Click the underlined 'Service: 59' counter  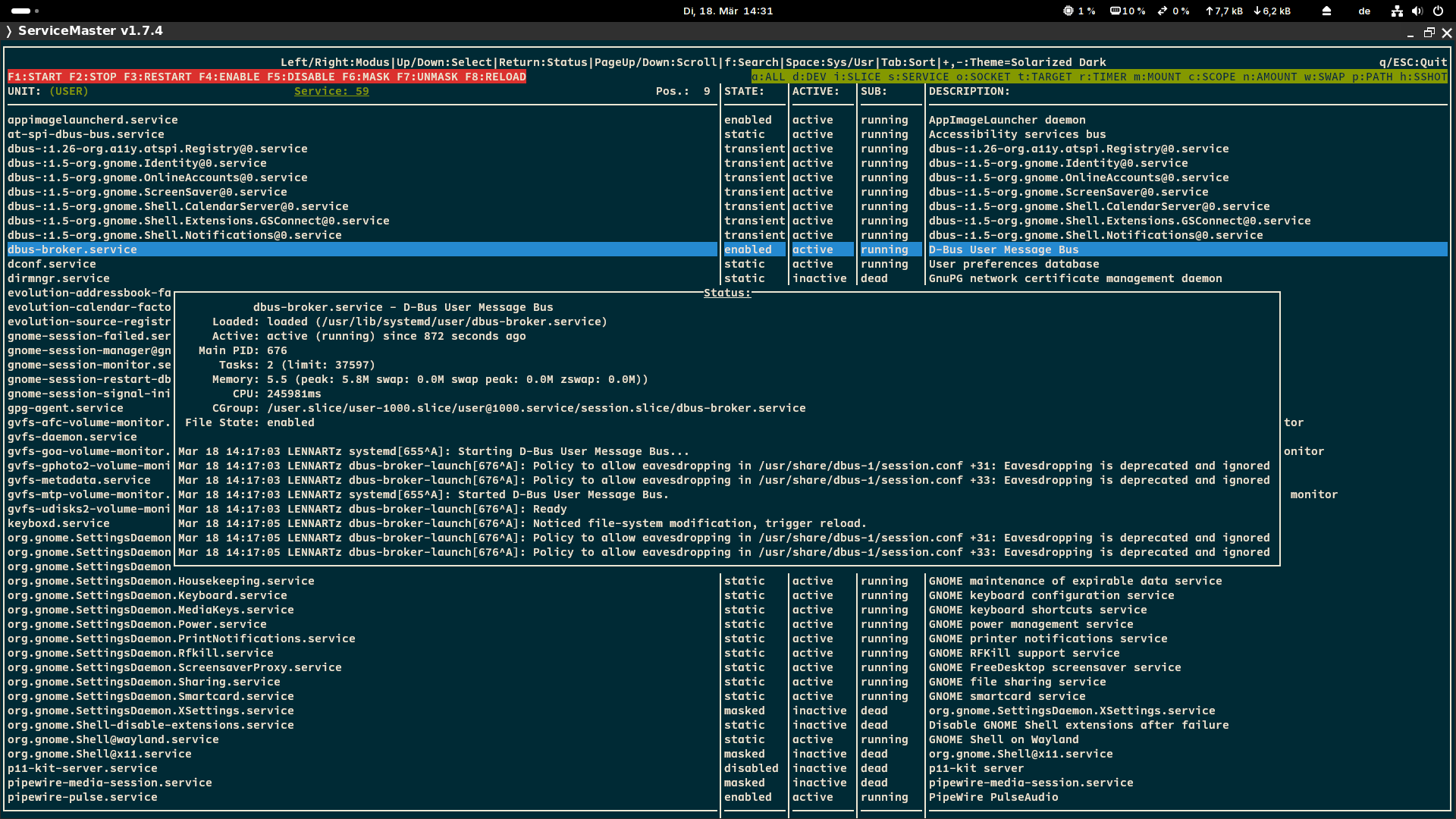pos(331,91)
